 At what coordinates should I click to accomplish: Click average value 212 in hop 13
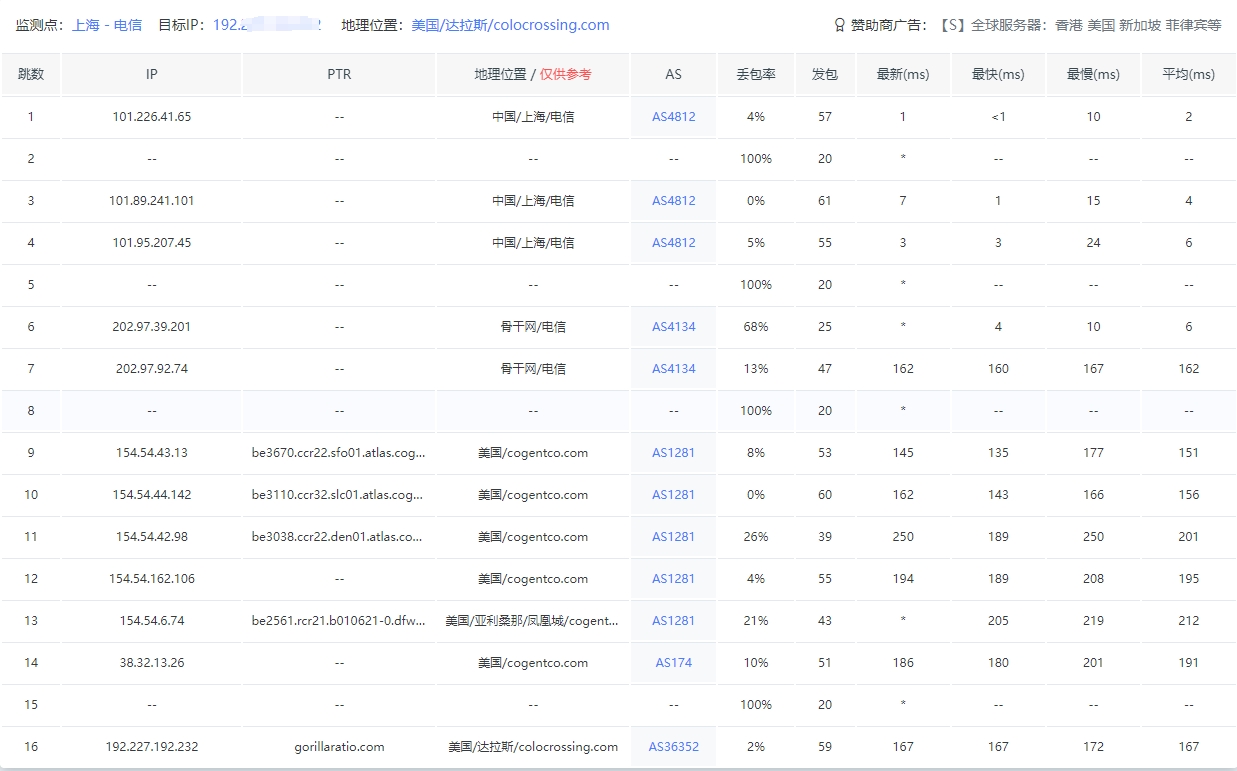[x=1188, y=621]
